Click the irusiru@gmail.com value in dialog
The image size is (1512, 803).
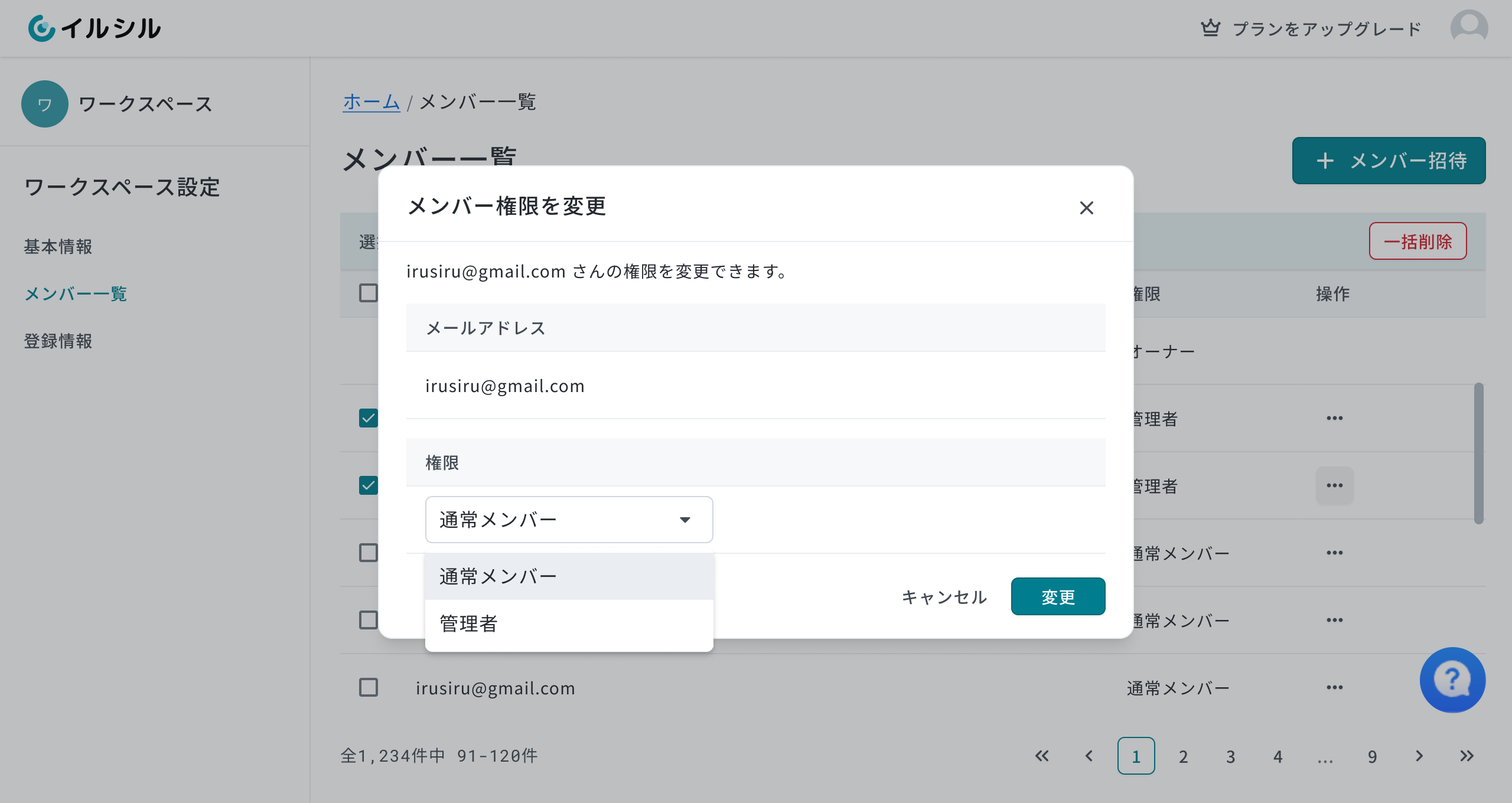pos(505,386)
